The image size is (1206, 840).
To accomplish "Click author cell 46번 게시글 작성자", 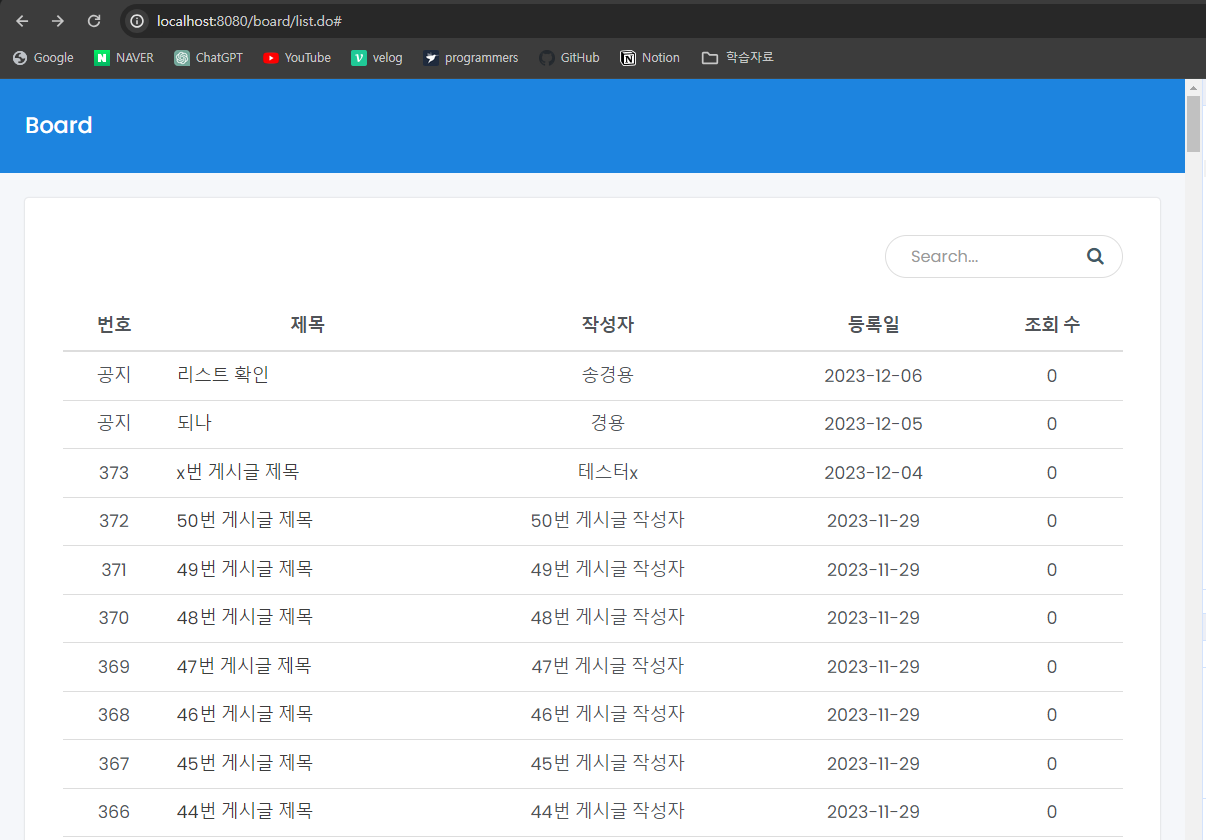I will (x=608, y=714).
